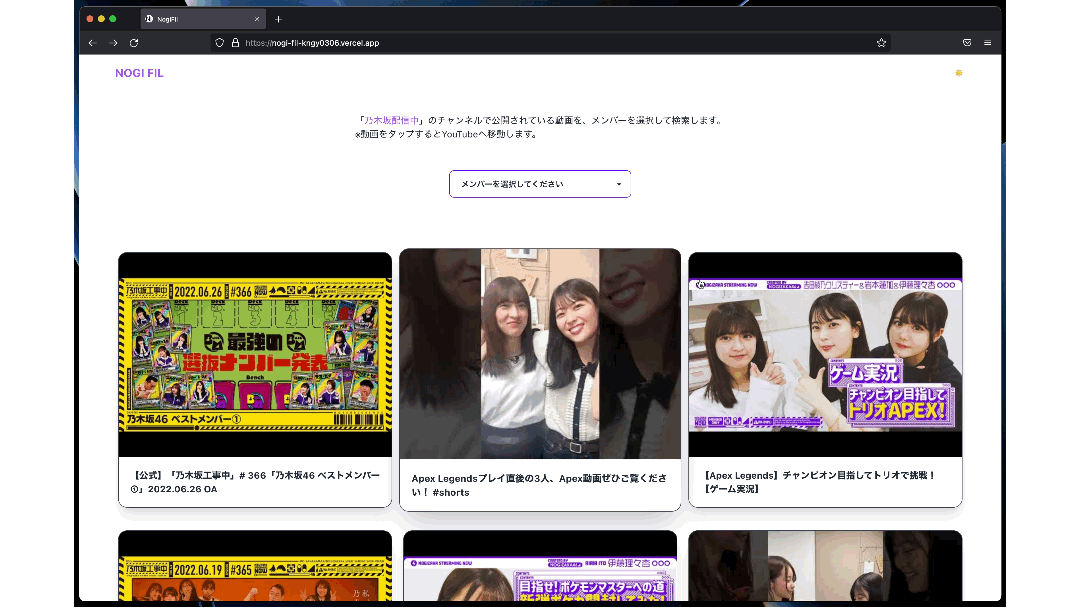Go forward with the browser forward arrow
This screenshot has width=1080, height=608.
click(x=114, y=43)
